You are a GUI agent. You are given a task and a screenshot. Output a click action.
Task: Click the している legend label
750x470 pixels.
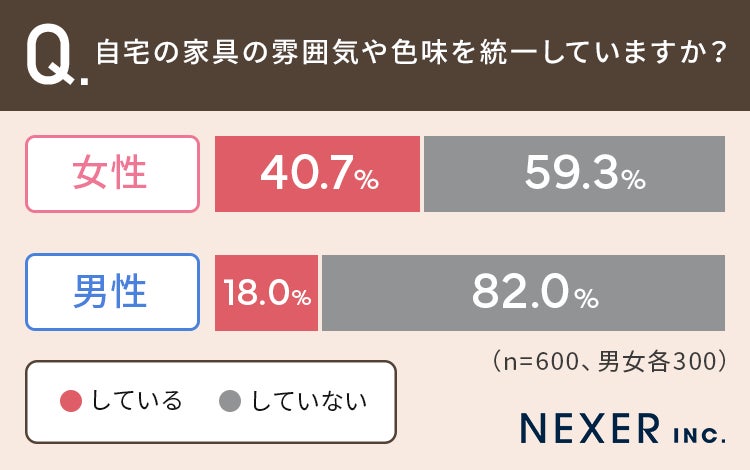(x=137, y=401)
